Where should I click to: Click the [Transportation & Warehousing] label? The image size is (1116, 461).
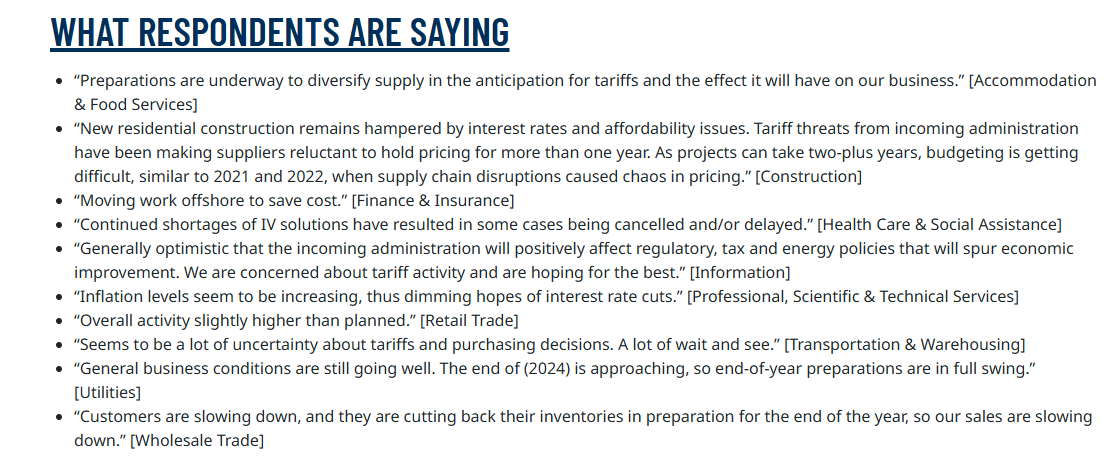pyautogui.click(x=905, y=344)
